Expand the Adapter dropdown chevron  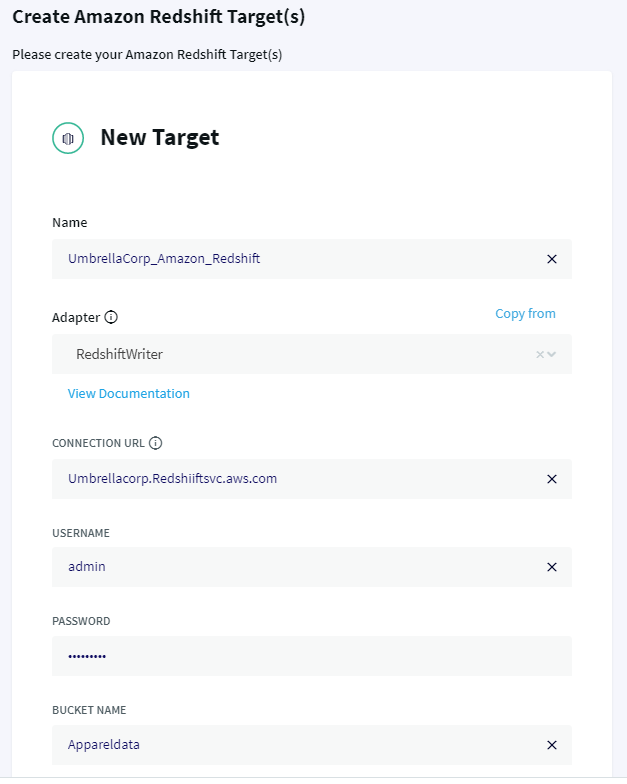point(552,354)
